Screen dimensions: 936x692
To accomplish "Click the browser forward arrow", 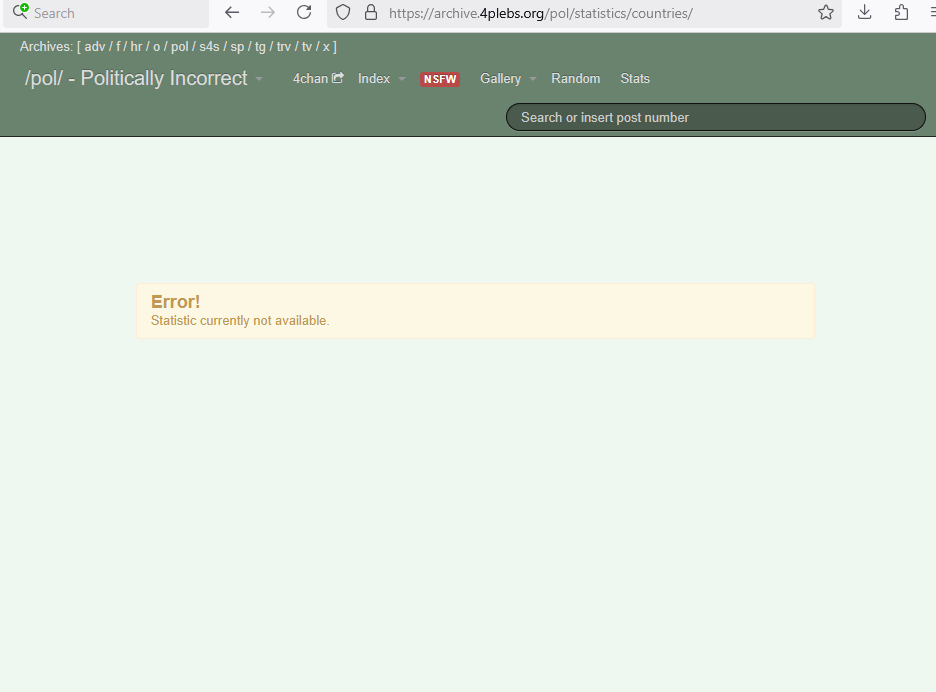I will [268, 13].
